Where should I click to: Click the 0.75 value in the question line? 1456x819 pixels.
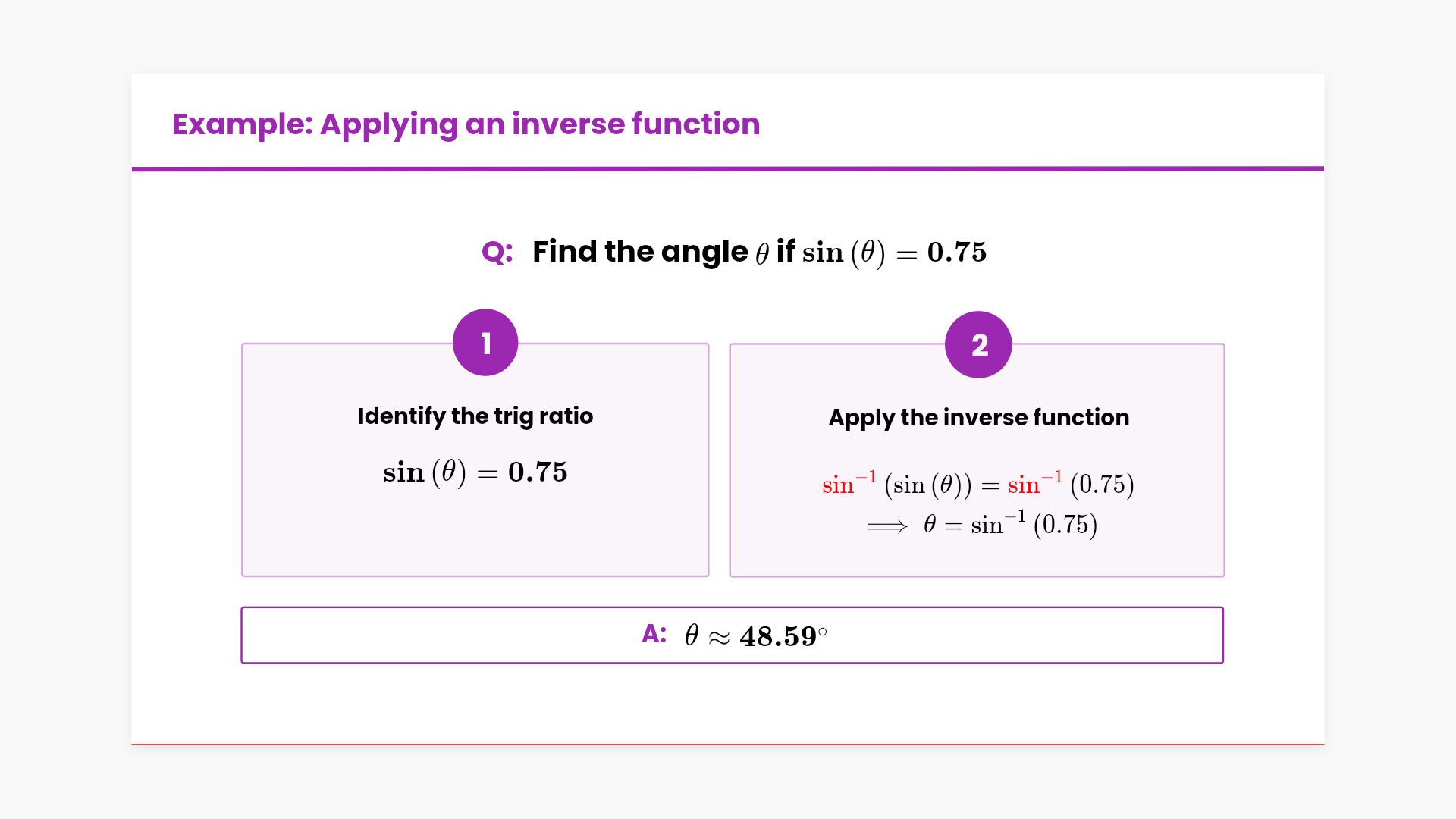[956, 252]
